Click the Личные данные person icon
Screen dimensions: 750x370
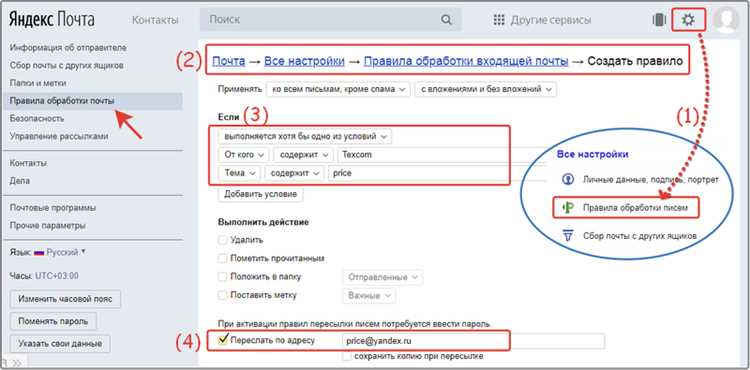click(x=568, y=180)
